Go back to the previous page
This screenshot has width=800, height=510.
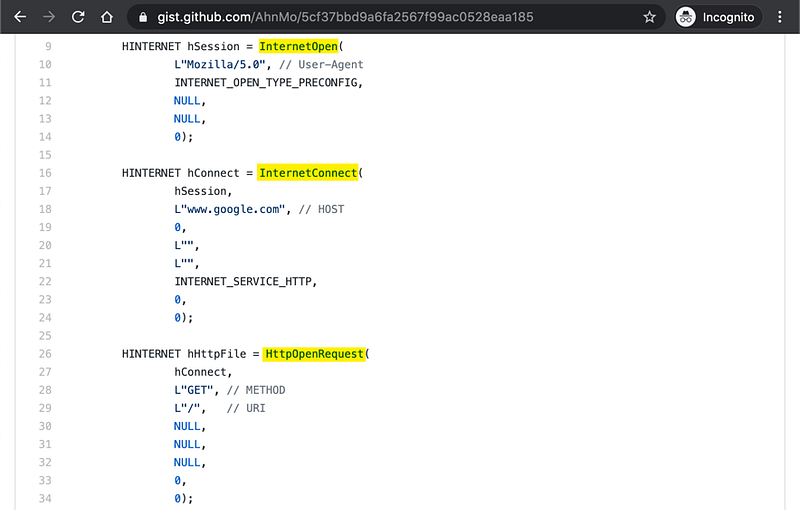click(x=20, y=17)
